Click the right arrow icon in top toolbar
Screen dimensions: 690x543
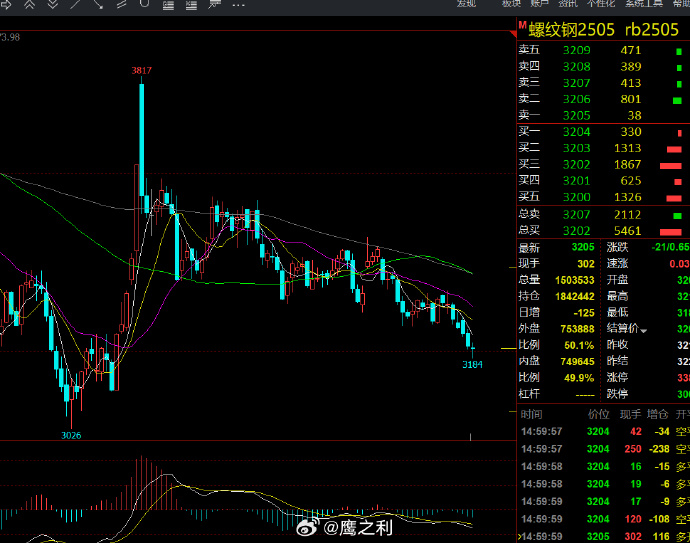6,5
